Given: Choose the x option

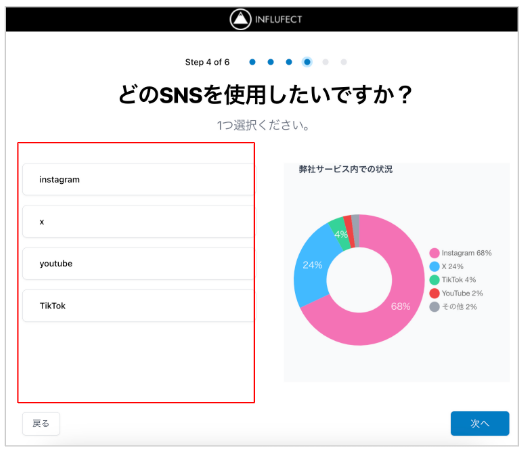Looking at the screenshot, I should 138,221.
